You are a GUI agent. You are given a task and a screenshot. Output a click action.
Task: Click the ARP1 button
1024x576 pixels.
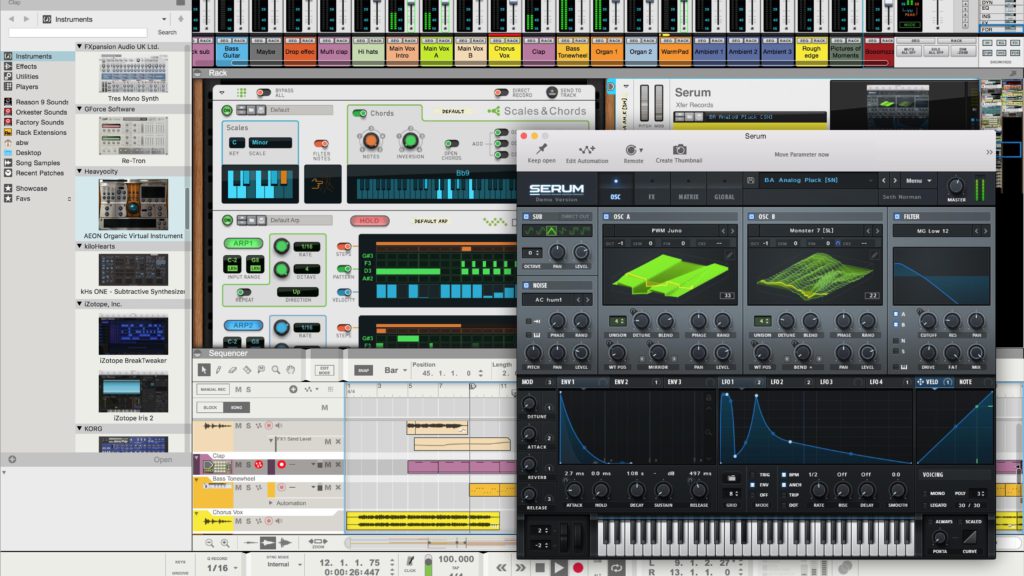click(243, 243)
